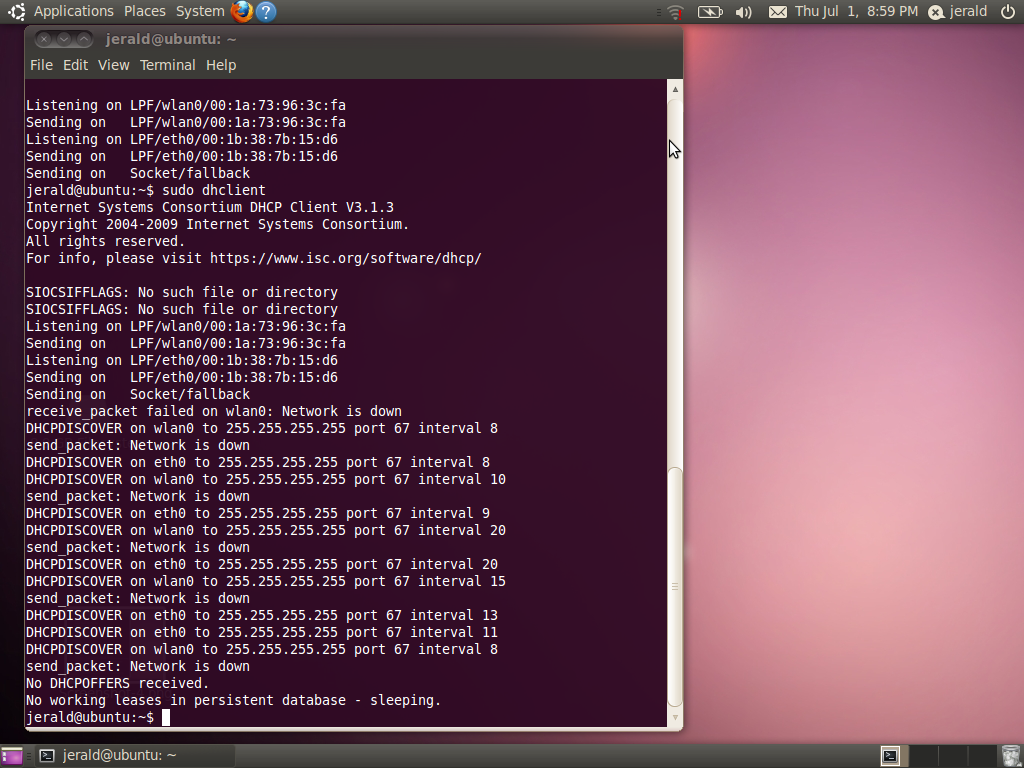
Task: Open the terminal's File menu
Action: coord(41,65)
